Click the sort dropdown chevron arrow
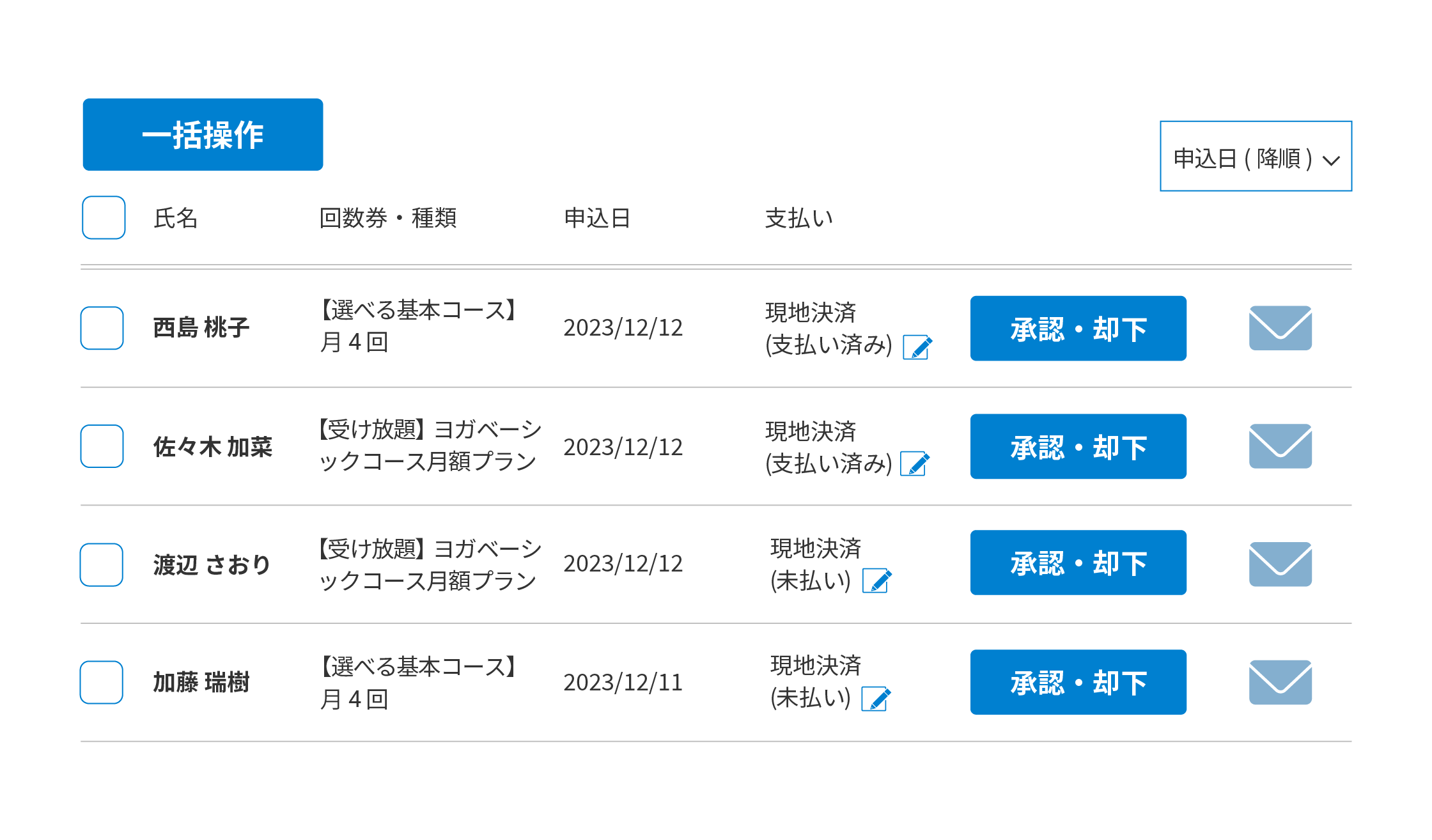The height and width of the screenshot is (840, 1432). pyautogui.click(x=1331, y=160)
